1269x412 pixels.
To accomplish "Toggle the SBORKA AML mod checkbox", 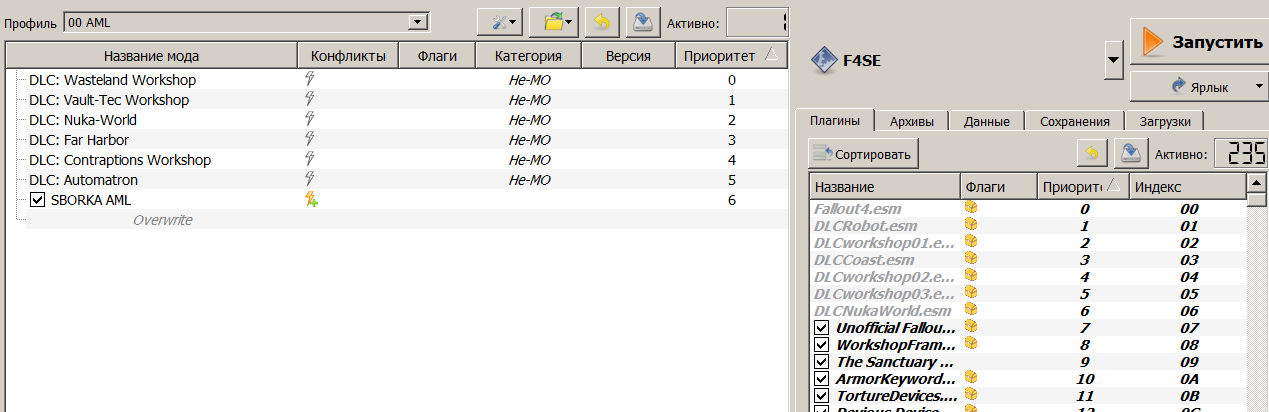I will [x=38, y=200].
